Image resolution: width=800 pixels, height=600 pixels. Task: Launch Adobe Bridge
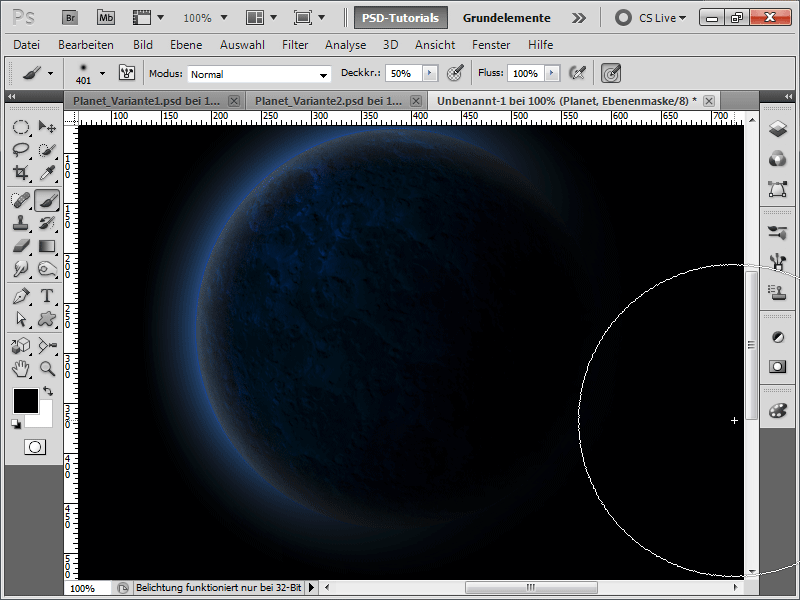[70, 18]
